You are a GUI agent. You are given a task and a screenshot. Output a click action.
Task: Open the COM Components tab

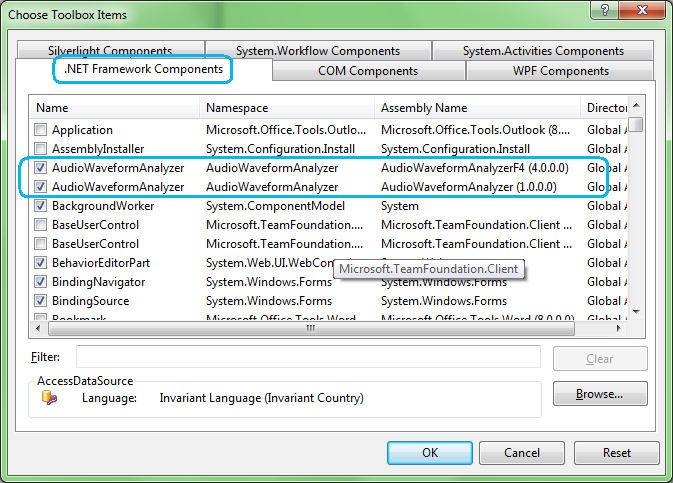368,71
